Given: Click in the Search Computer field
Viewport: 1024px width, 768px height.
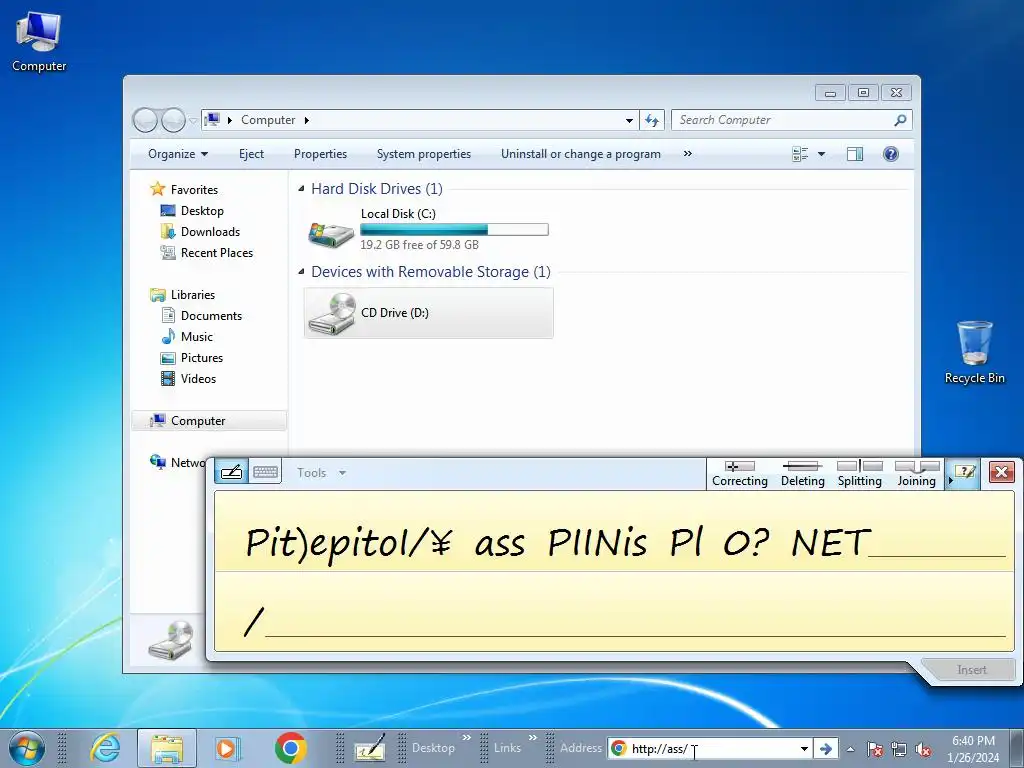Looking at the screenshot, I should [x=784, y=120].
